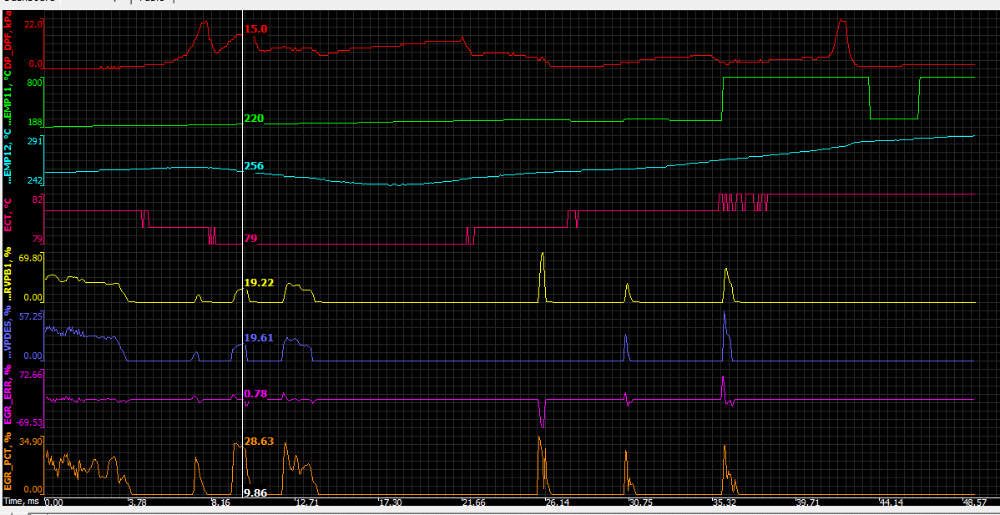Screen dimensions: 1000x515
Task: Click the cyan 256 cursor value
Action: pos(254,166)
